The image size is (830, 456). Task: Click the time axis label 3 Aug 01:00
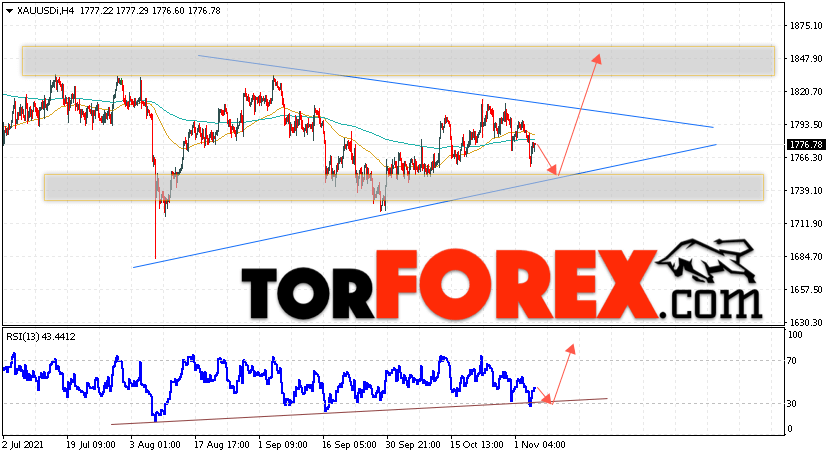[157, 444]
